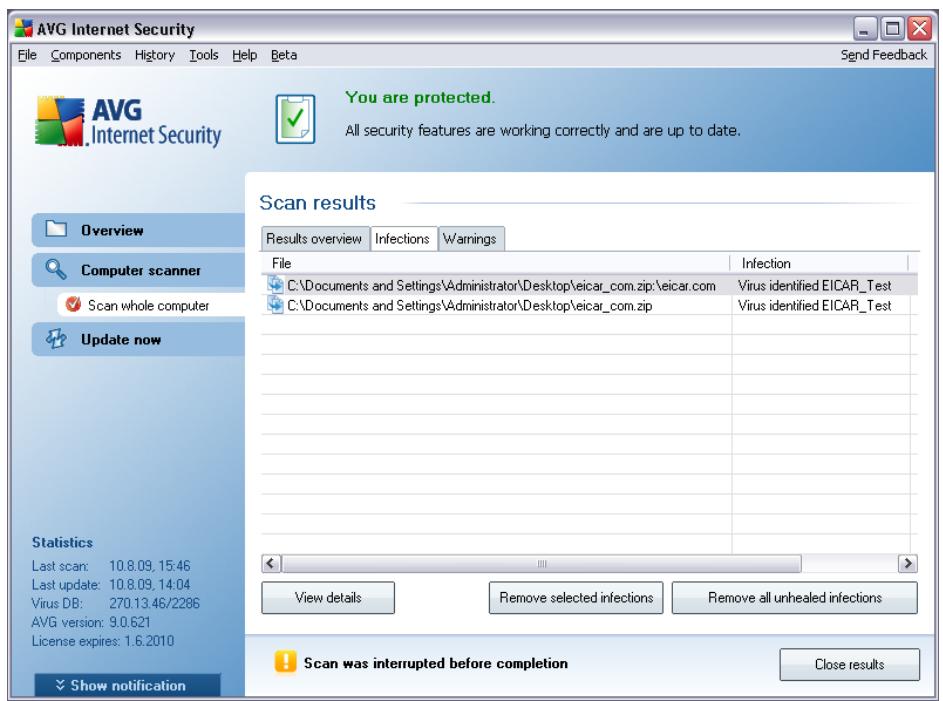Click the Computer scanner magnifier icon
The width and height of the screenshot is (943, 701).
click(56, 269)
